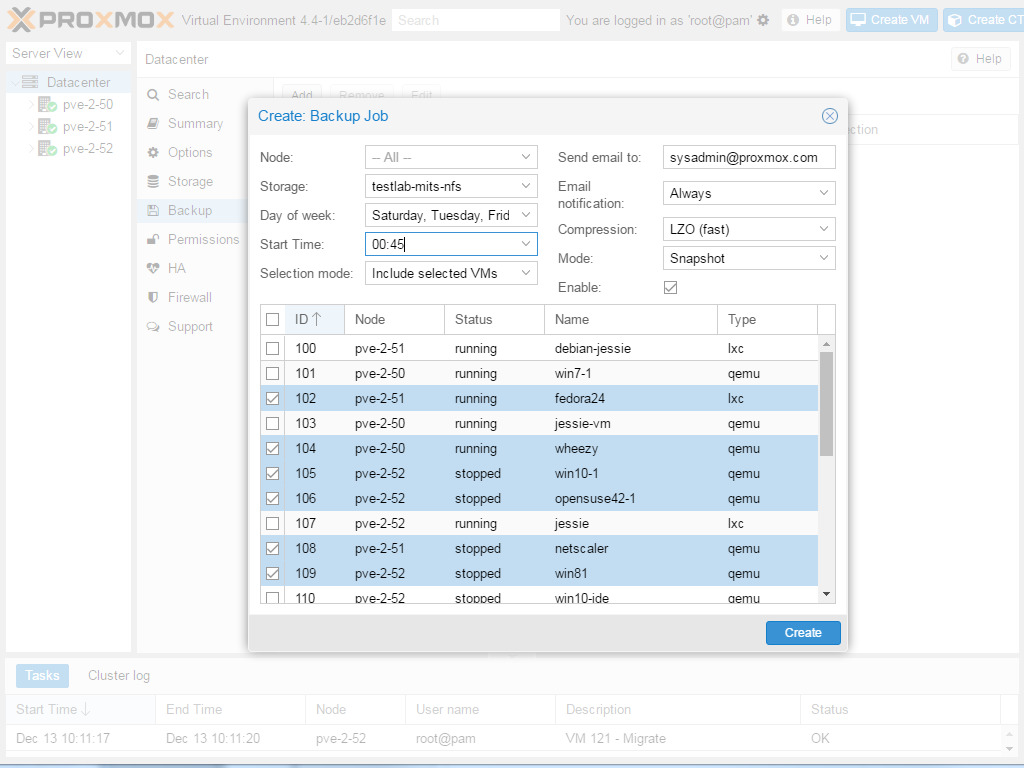Click the Permissions unlock icon
Image resolution: width=1024 pixels, height=768 pixels.
(153, 239)
